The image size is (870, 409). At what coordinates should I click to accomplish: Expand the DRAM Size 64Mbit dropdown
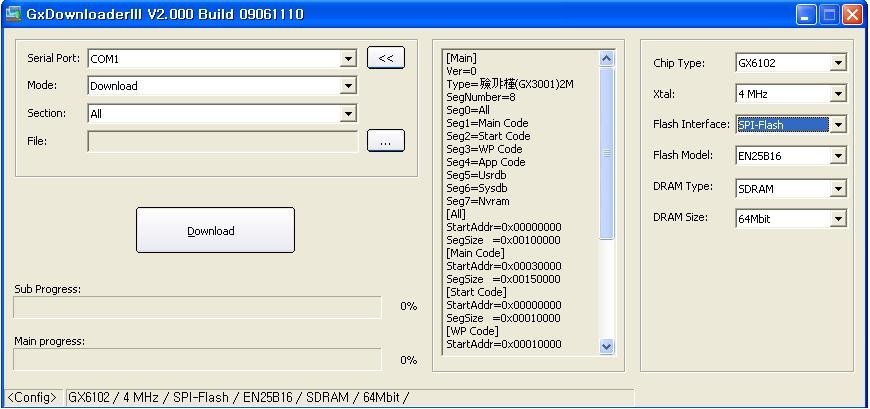[x=838, y=219]
